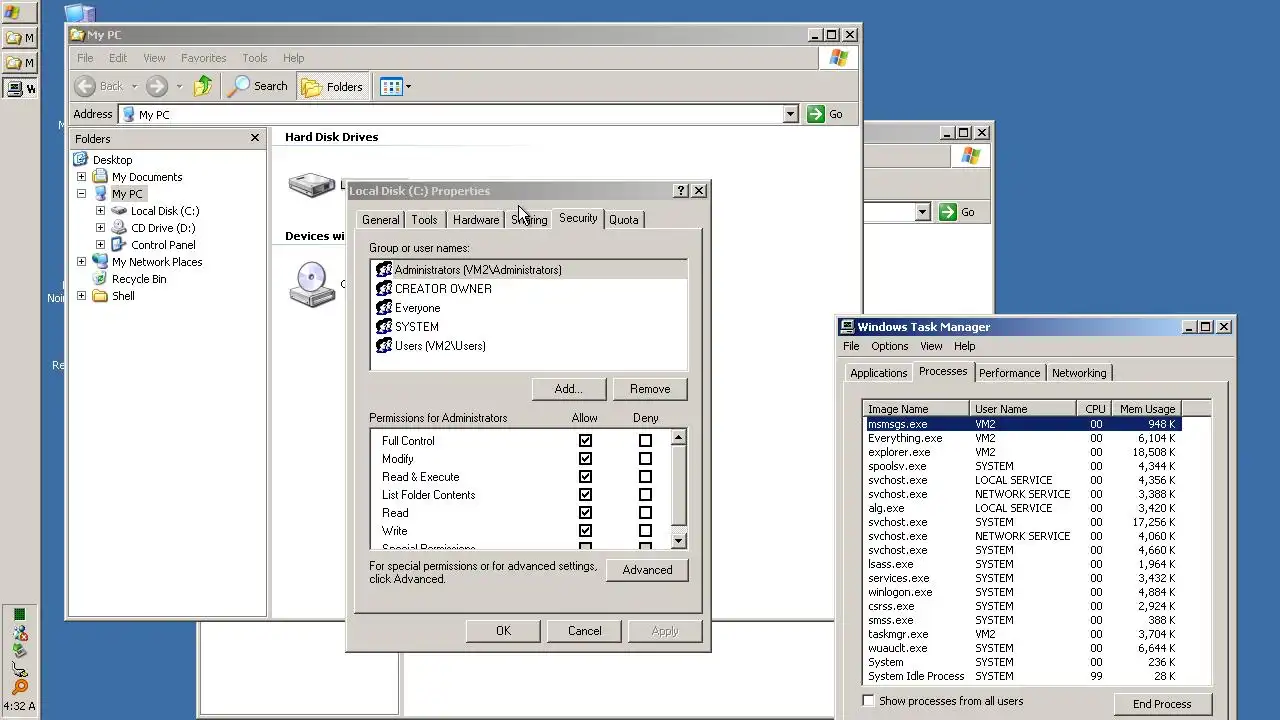Expand Control Panel tree node

(x=100, y=245)
